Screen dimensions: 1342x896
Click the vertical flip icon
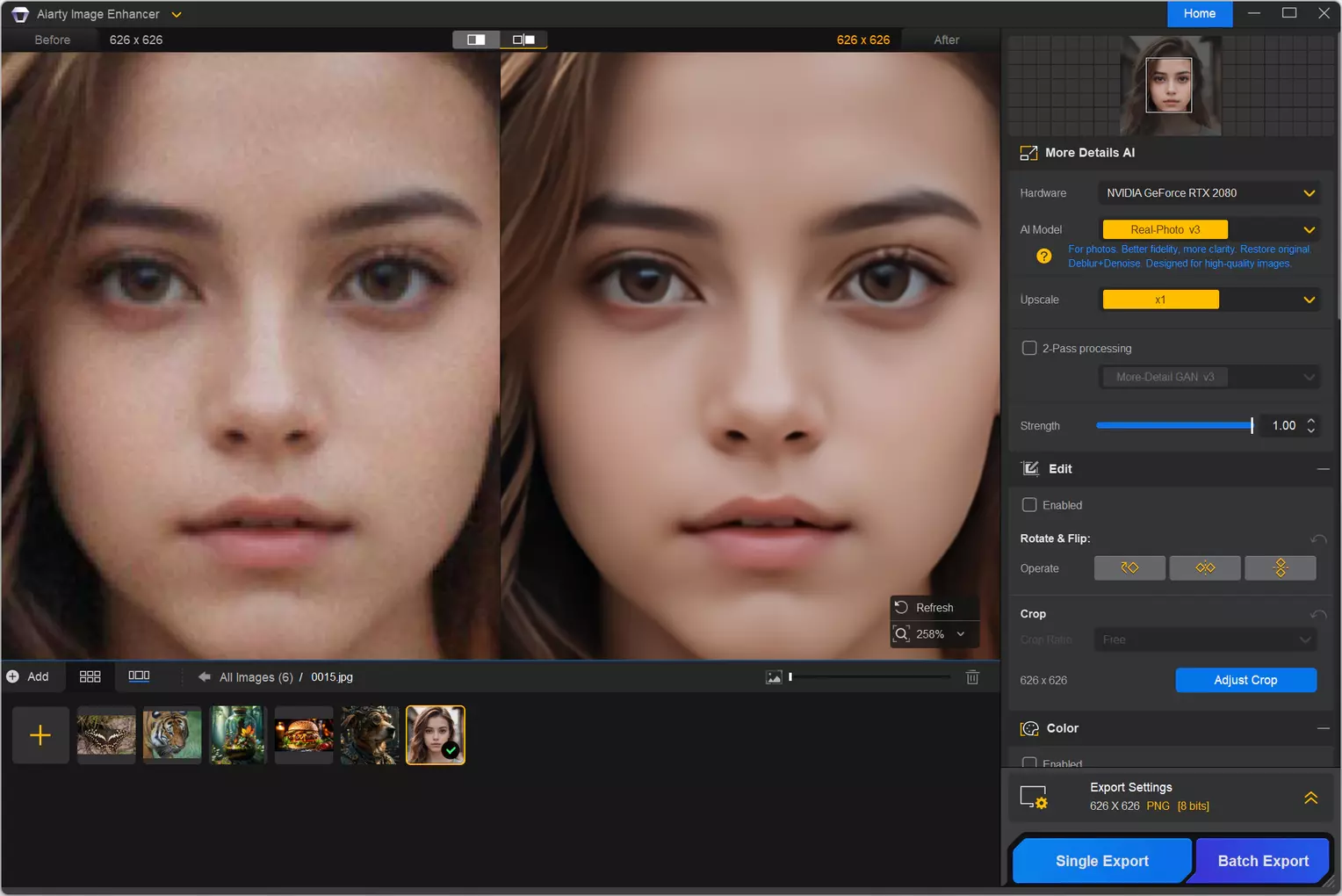tap(1280, 568)
